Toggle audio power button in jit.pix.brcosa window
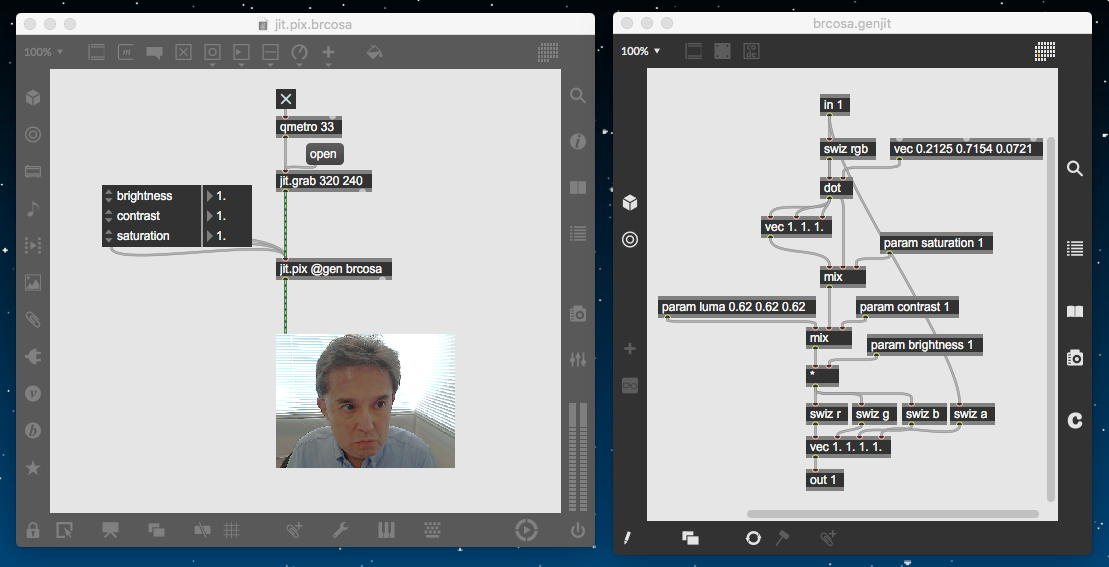 coord(577,531)
